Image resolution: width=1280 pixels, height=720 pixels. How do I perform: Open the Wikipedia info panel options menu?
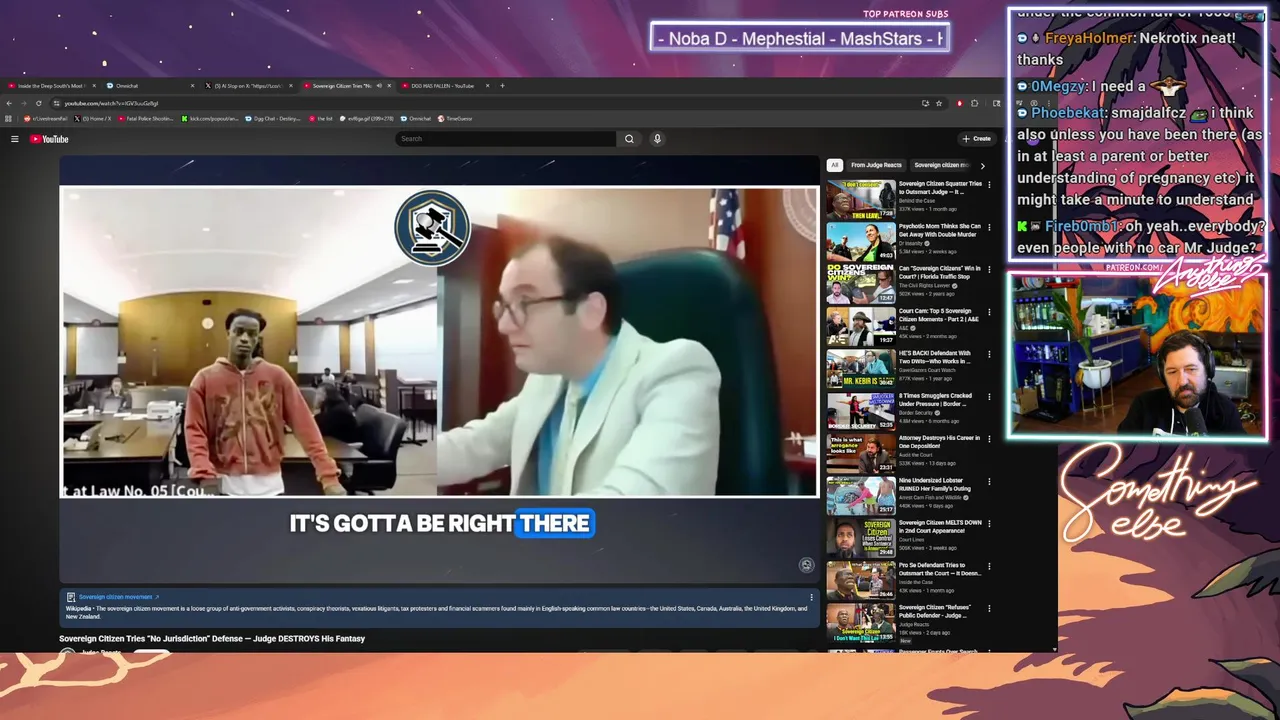pyautogui.click(x=811, y=597)
